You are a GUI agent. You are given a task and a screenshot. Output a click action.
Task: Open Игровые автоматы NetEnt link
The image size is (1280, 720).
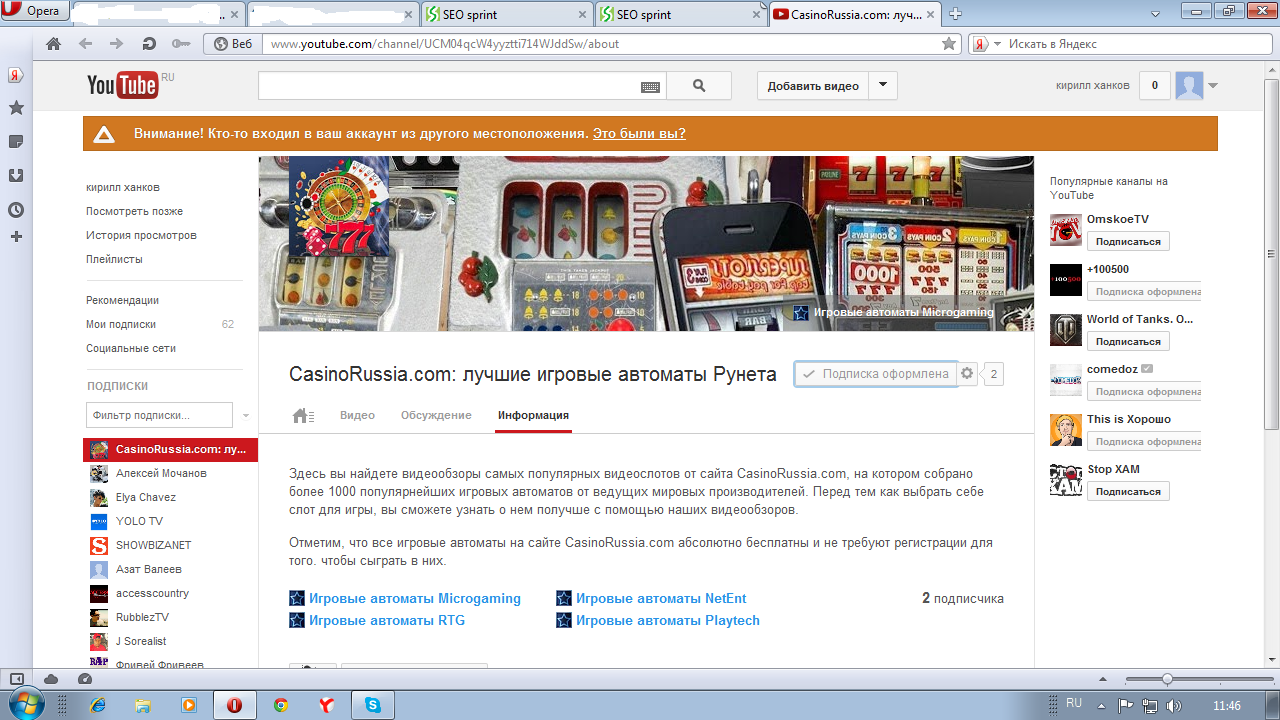click(x=660, y=598)
